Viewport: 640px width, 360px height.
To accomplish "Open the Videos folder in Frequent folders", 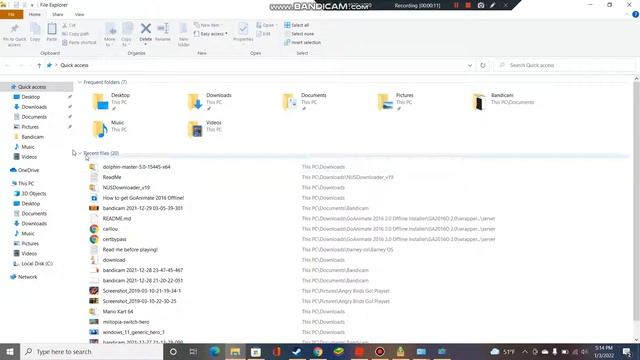I will pos(204,129).
